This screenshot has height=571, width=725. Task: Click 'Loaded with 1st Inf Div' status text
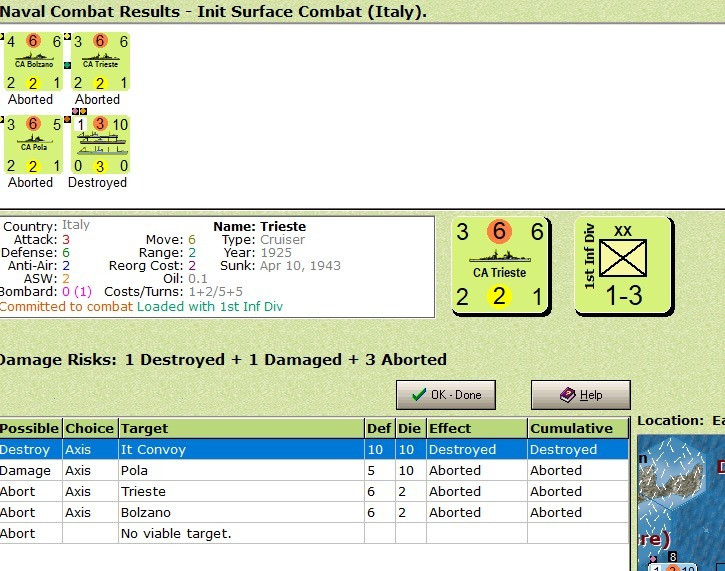tap(210, 307)
